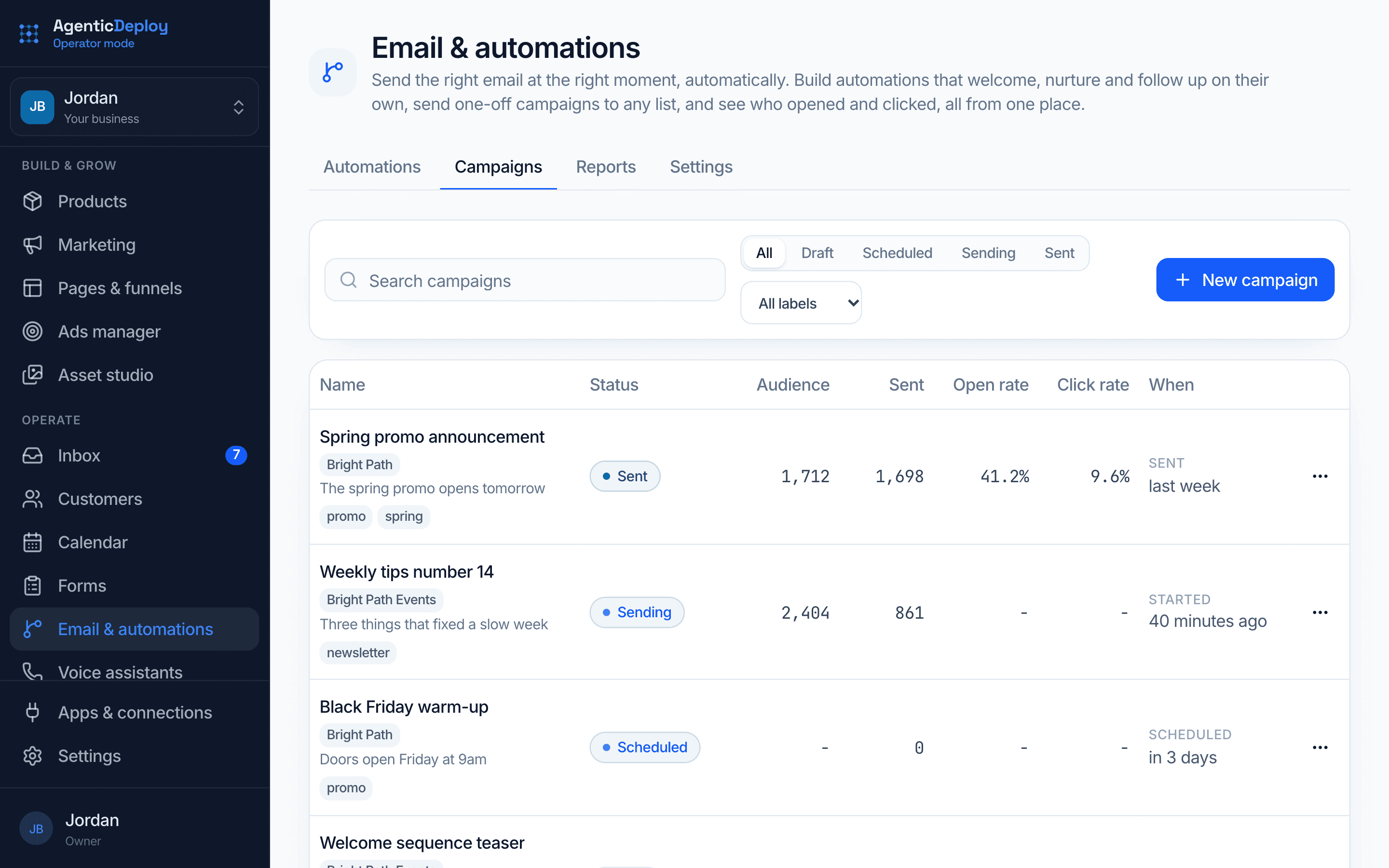Open Forms via its clipboard icon

tap(33, 585)
